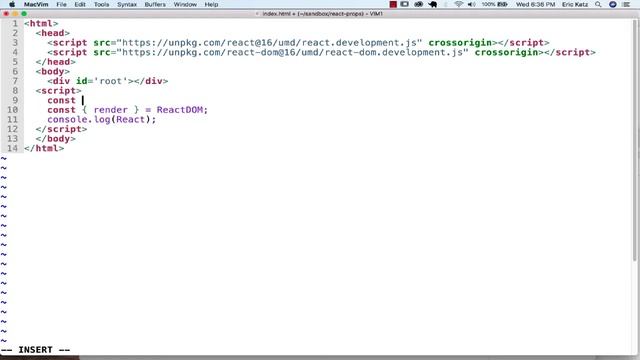Image resolution: width=640 pixels, height=360 pixels.
Task: Zoom the MacVim window with green button
Action: point(24,14)
